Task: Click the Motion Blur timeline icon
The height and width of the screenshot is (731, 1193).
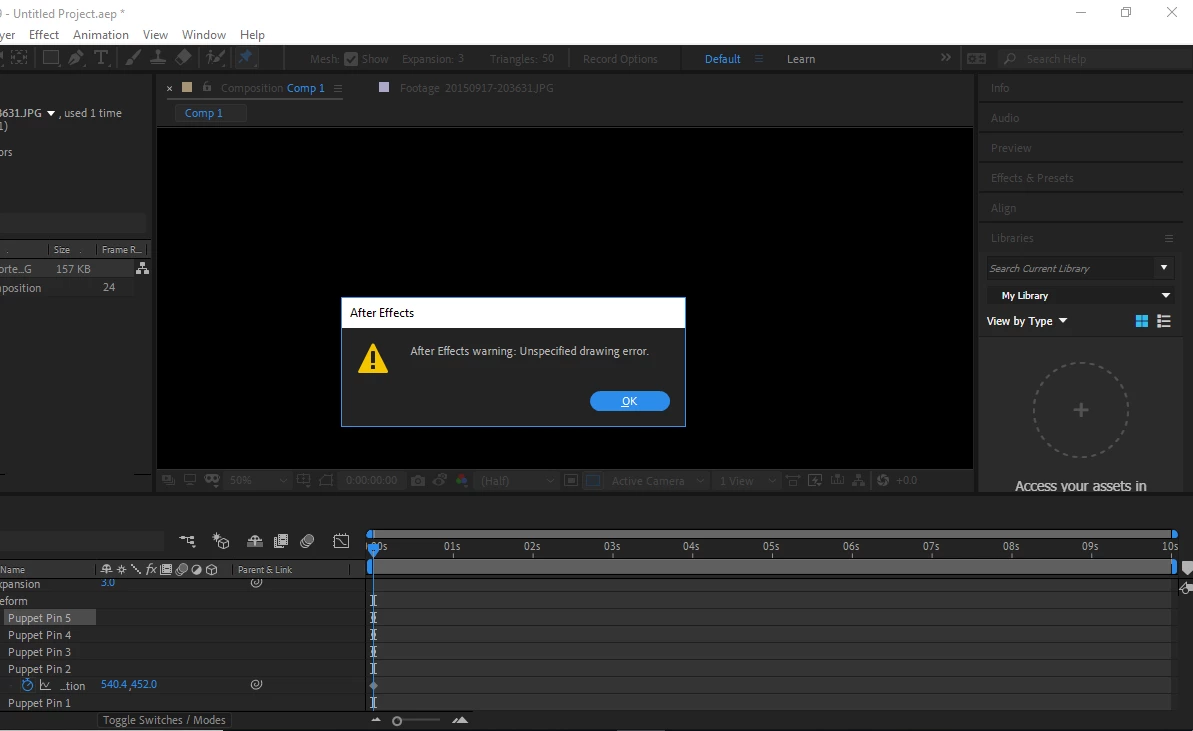Action: coord(307,541)
